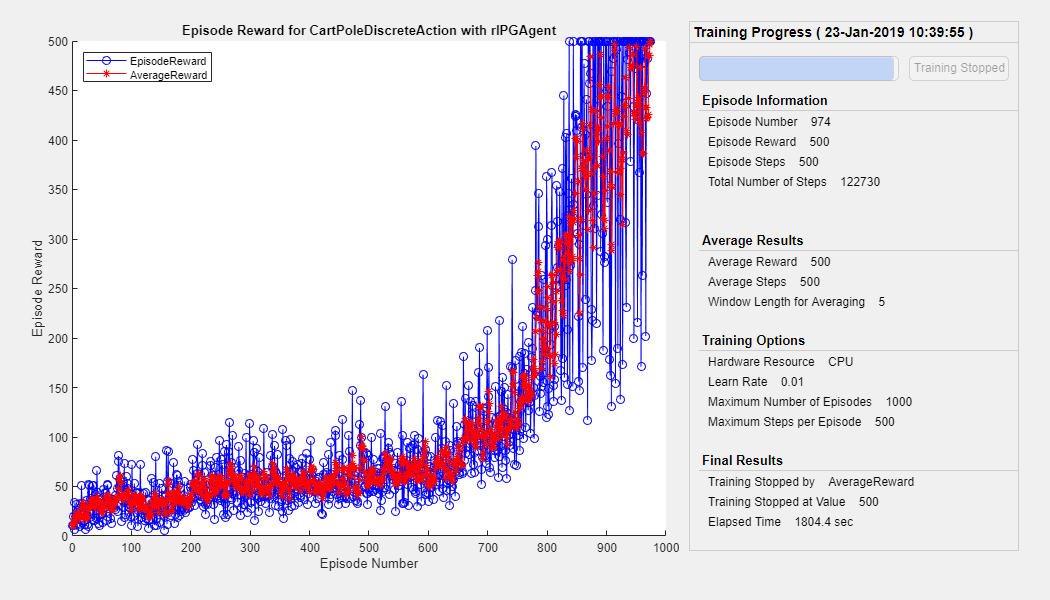This screenshot has height=600, width=1050.
Task: Click the Average Results section heading
Action: click(752, 240)
